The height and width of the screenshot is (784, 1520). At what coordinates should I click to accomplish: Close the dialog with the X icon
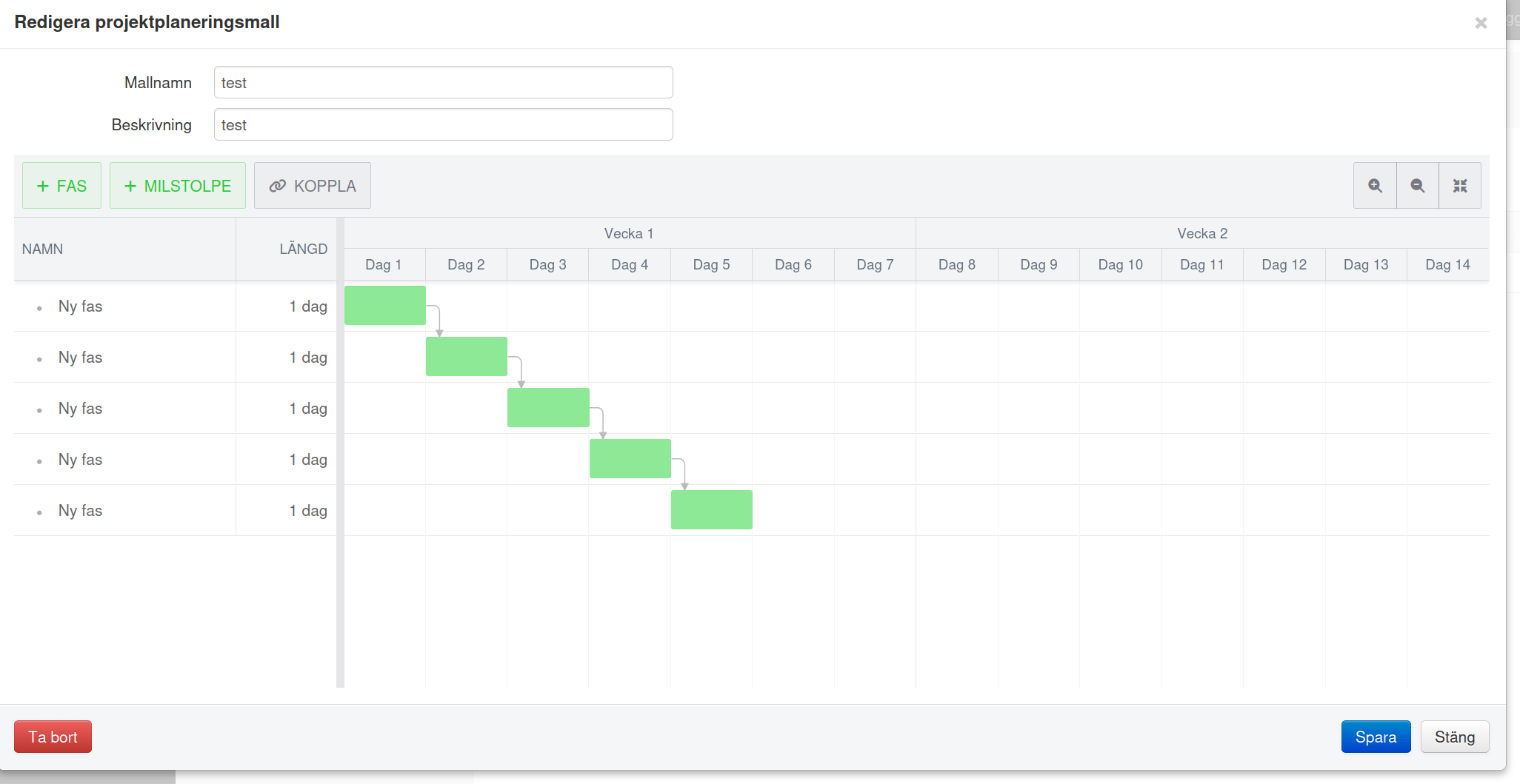pos(1481,23)
